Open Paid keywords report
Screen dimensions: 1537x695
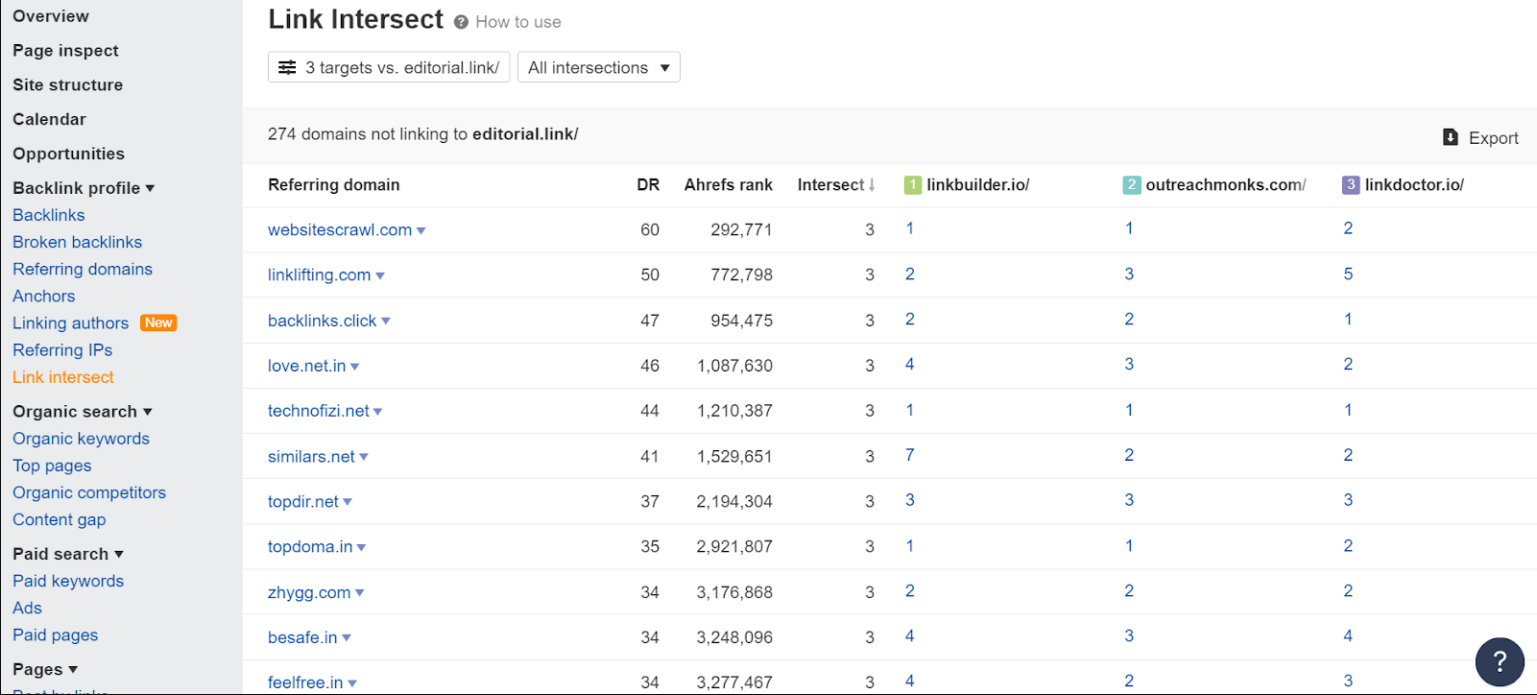point(68,581)
